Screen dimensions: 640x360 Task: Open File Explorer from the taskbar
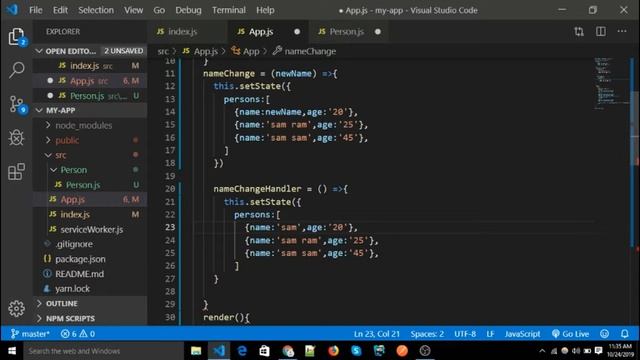(x=196, y=351)
